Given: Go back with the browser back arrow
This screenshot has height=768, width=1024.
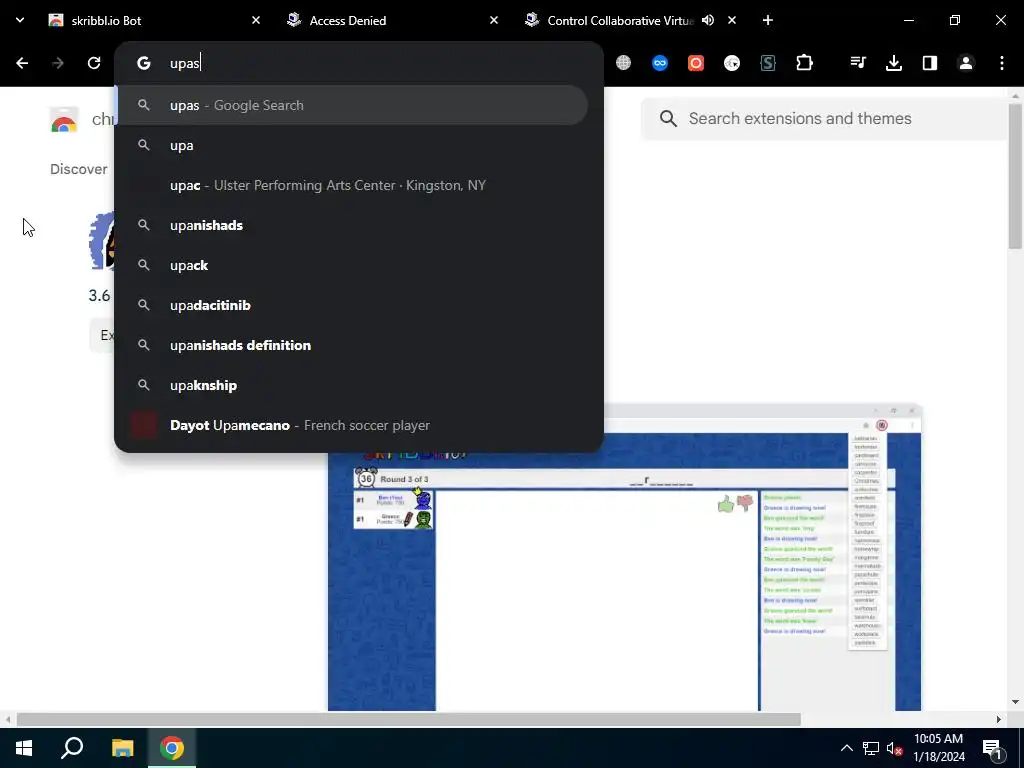Looking at the screenshot, I should (22, 63).
